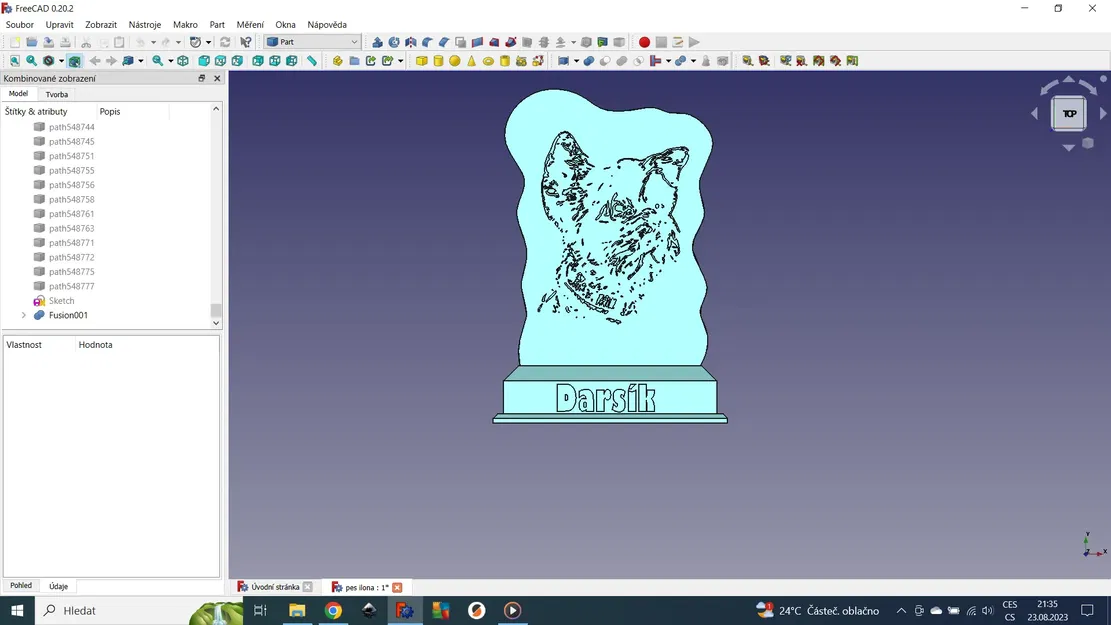This screenshot has height=625, width=1111.
Task: Activate the What's This help cursor
Action: coord(246,43)
